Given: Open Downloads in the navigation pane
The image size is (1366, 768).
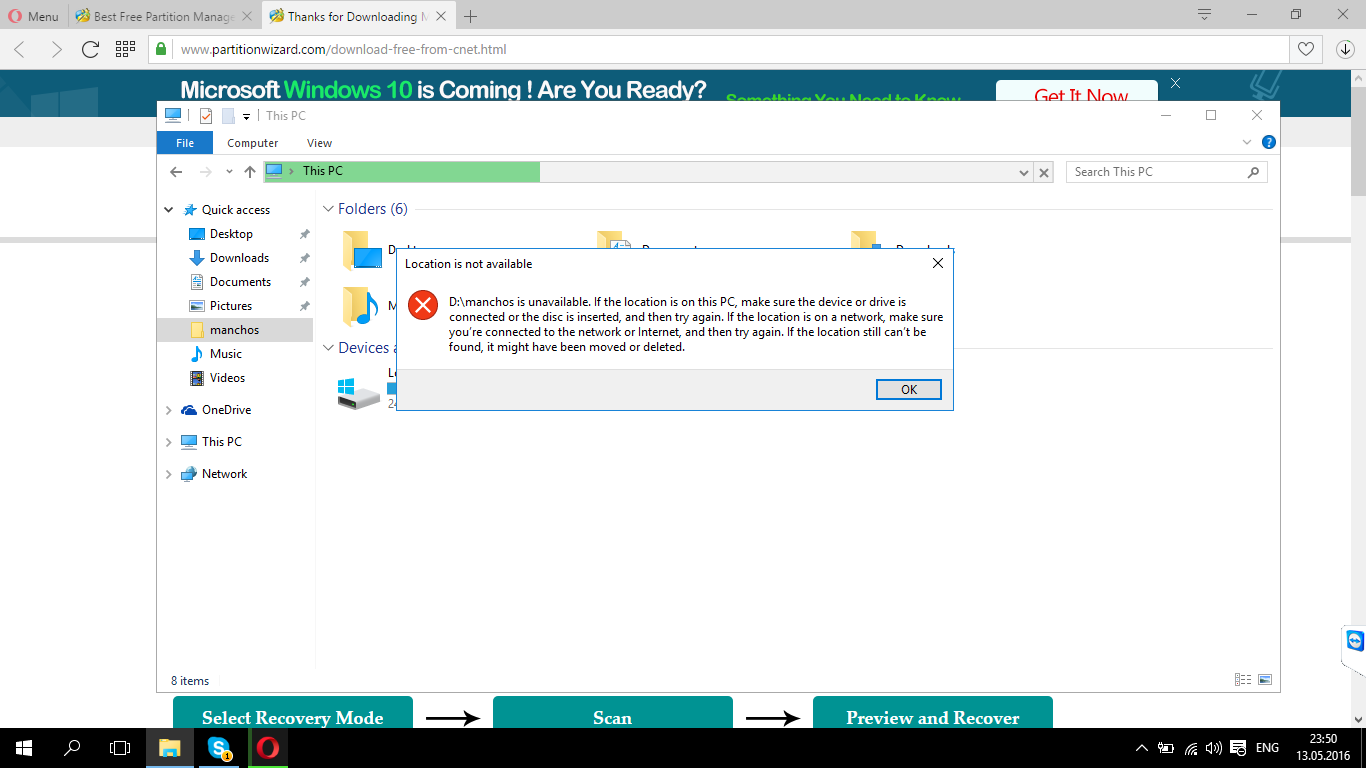Looking at the screenshot, I should 239,258.
